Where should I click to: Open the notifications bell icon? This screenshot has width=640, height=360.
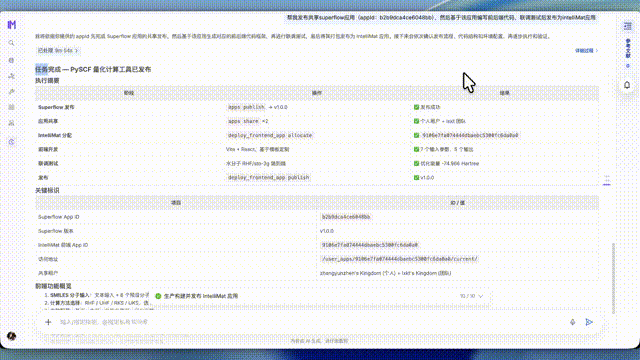coord(627,85)
